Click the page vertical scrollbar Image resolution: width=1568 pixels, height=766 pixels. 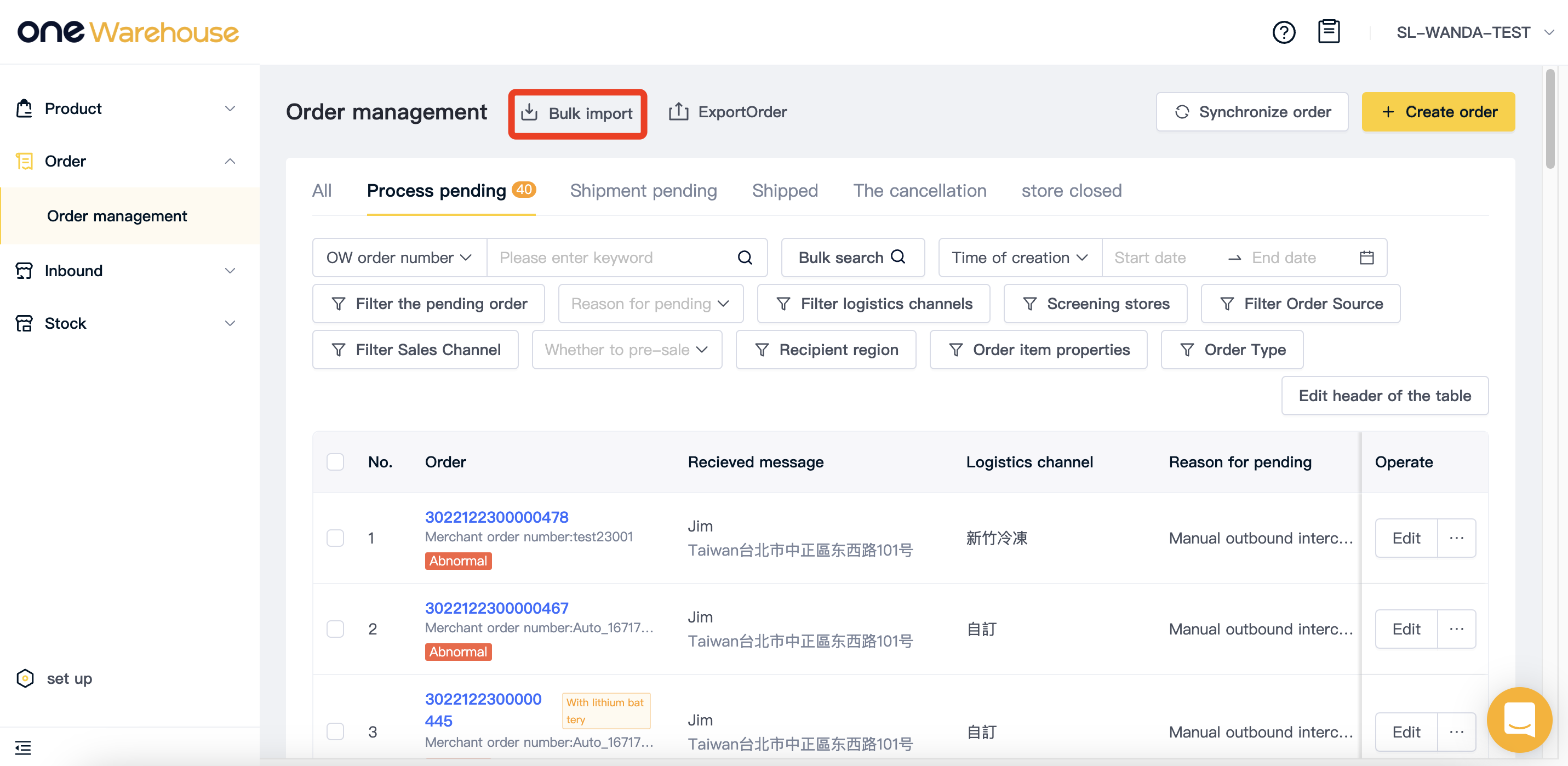pos(1550,119)
